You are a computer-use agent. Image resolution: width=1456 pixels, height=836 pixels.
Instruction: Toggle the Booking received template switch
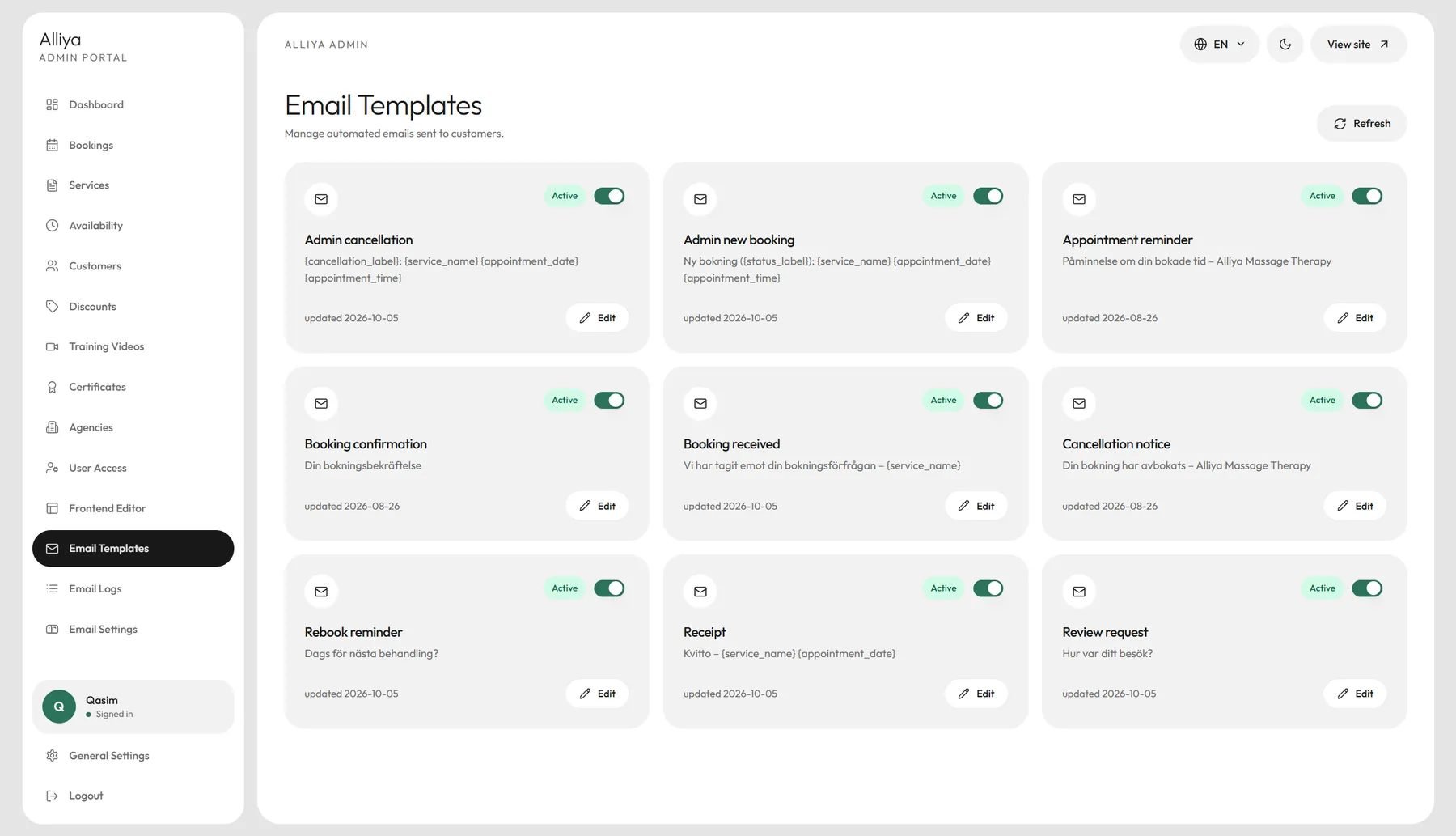(x=988, y=400)
